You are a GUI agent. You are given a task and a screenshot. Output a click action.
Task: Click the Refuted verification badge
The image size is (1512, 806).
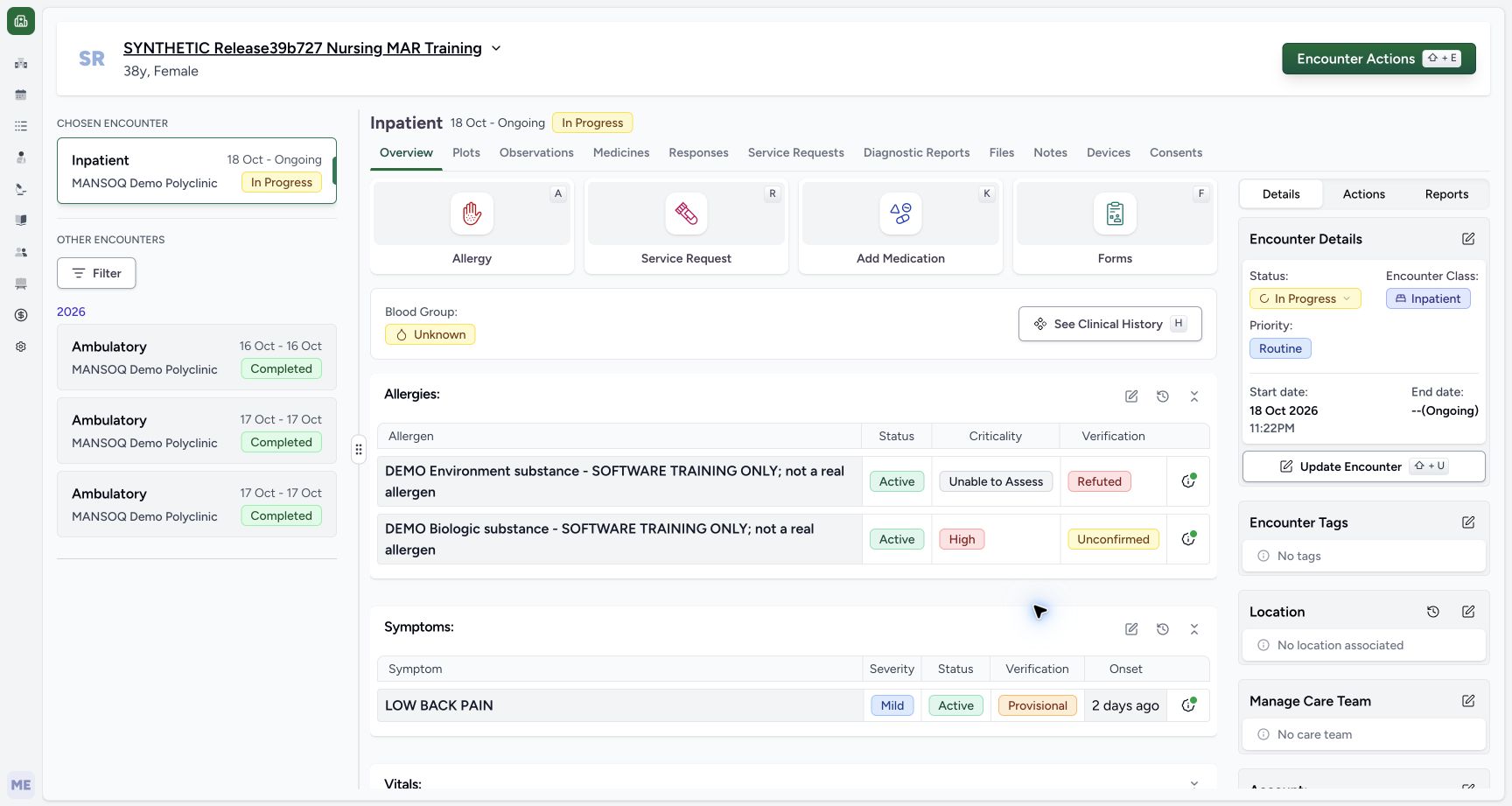pyautogui.click(x=1099, y=481)
